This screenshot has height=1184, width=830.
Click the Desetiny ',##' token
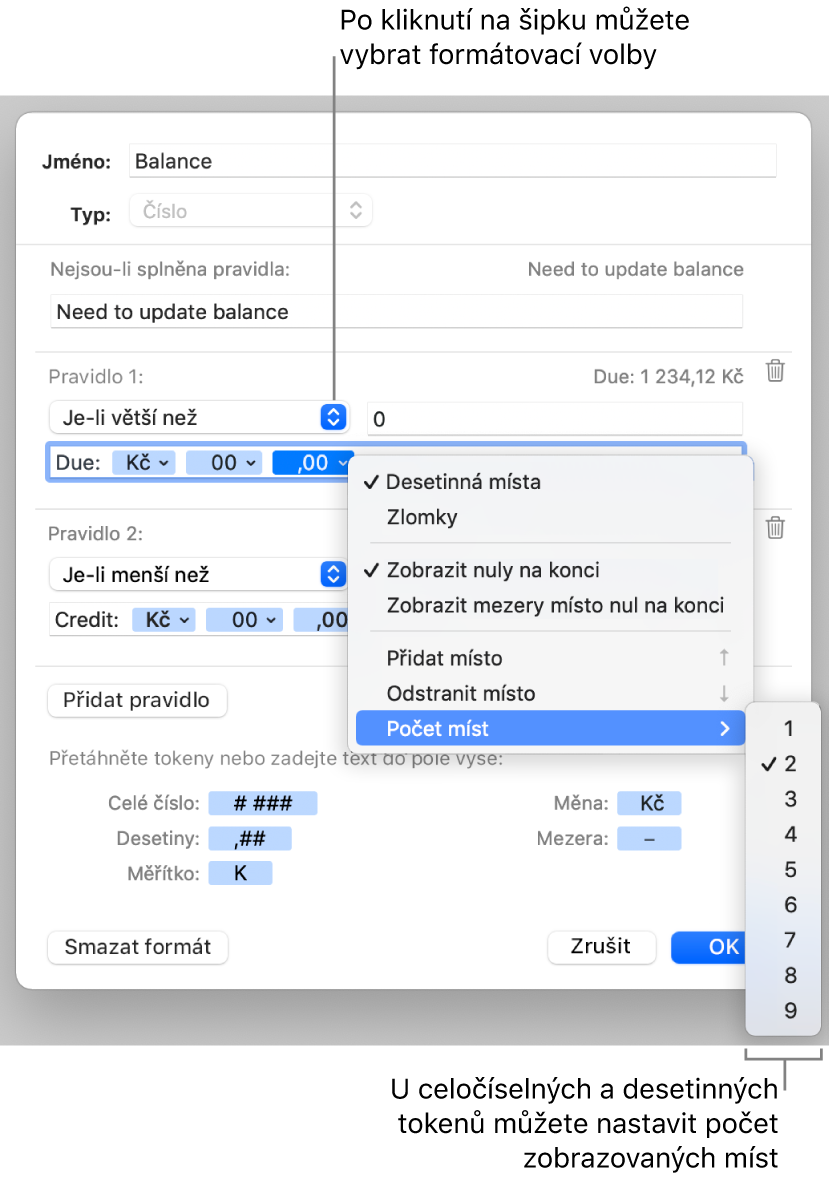pos(250,838)
